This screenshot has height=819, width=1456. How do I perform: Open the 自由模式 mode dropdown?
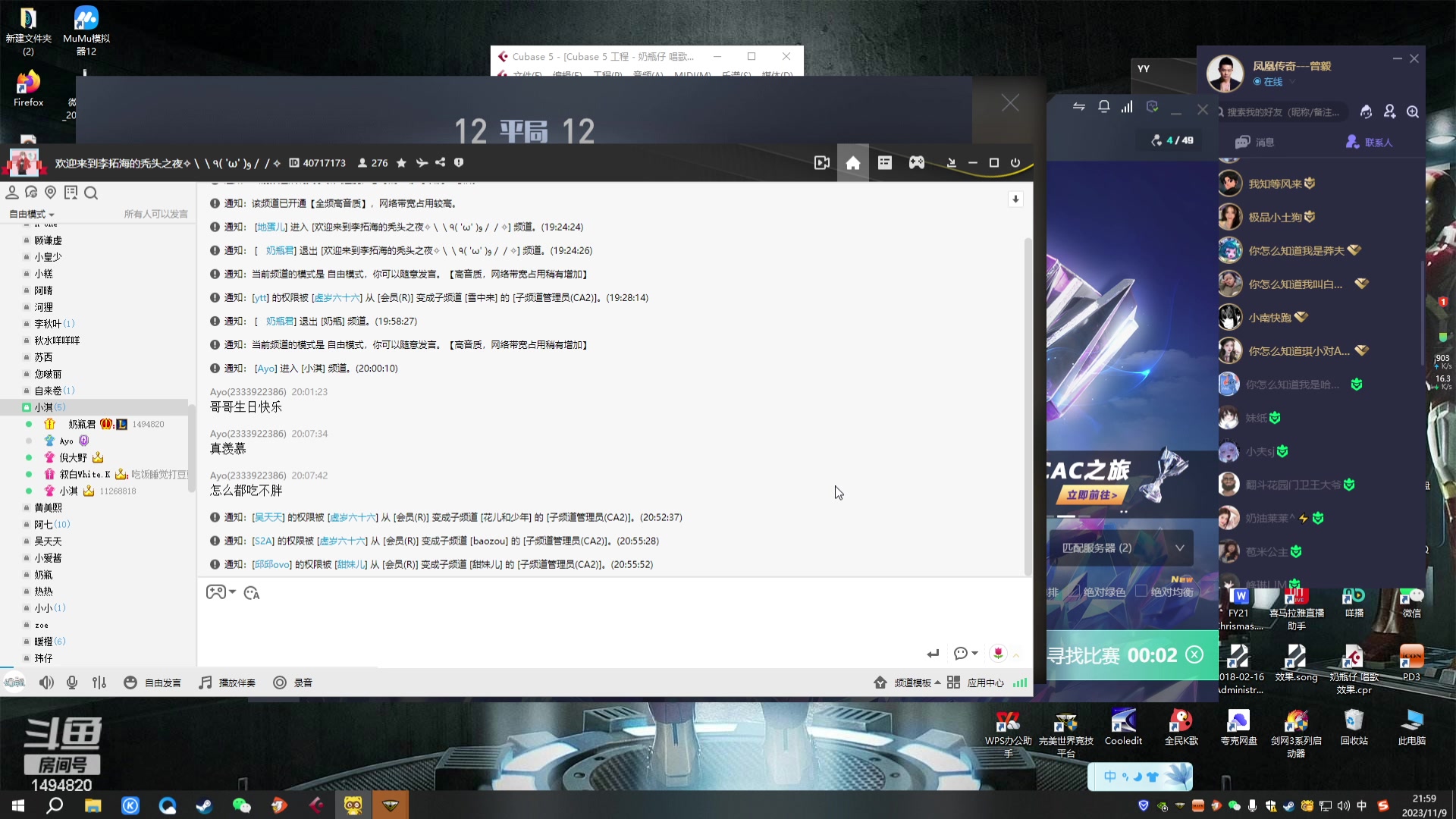[x=32, y=215]
